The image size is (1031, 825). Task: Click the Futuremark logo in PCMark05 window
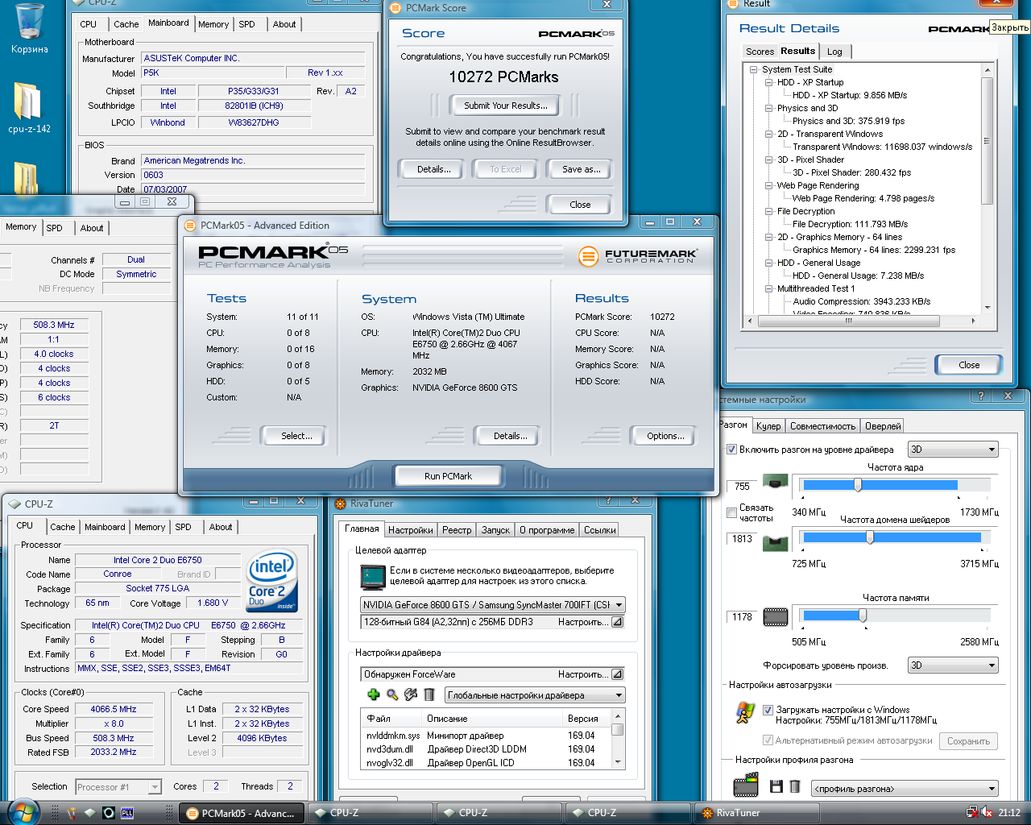point(638,256)
